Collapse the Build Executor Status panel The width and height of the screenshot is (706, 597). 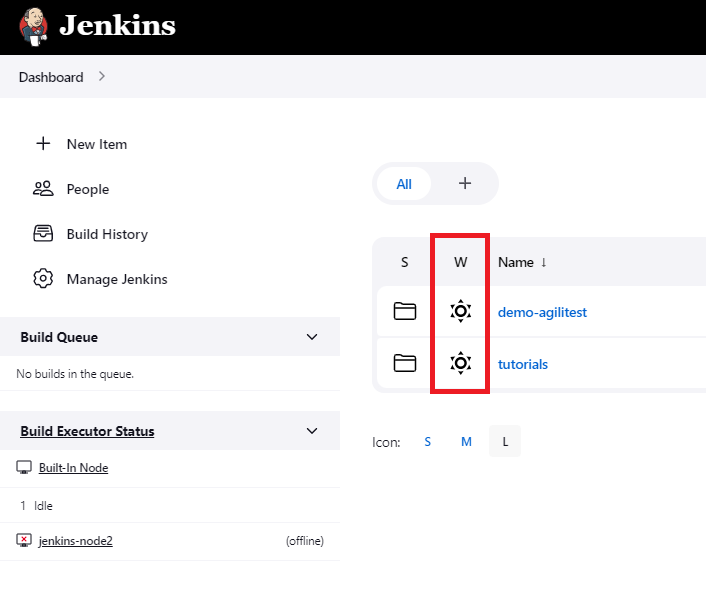(312, 431)
